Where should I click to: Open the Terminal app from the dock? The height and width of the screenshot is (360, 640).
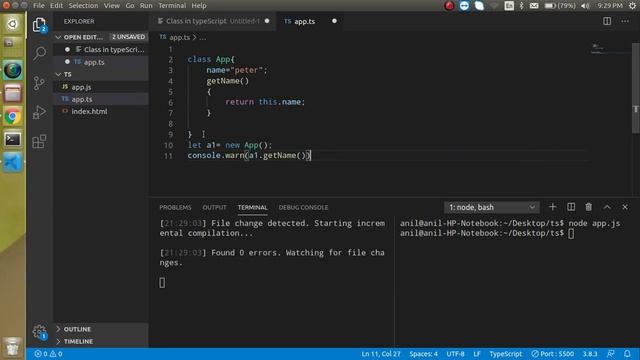12,140
